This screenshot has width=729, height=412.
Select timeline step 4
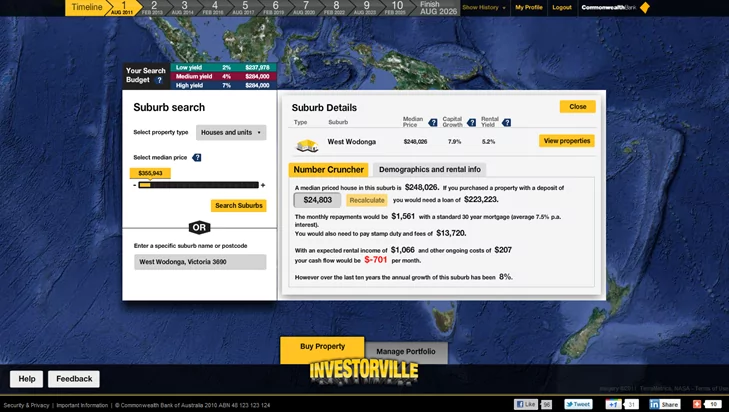coord(214,8)
